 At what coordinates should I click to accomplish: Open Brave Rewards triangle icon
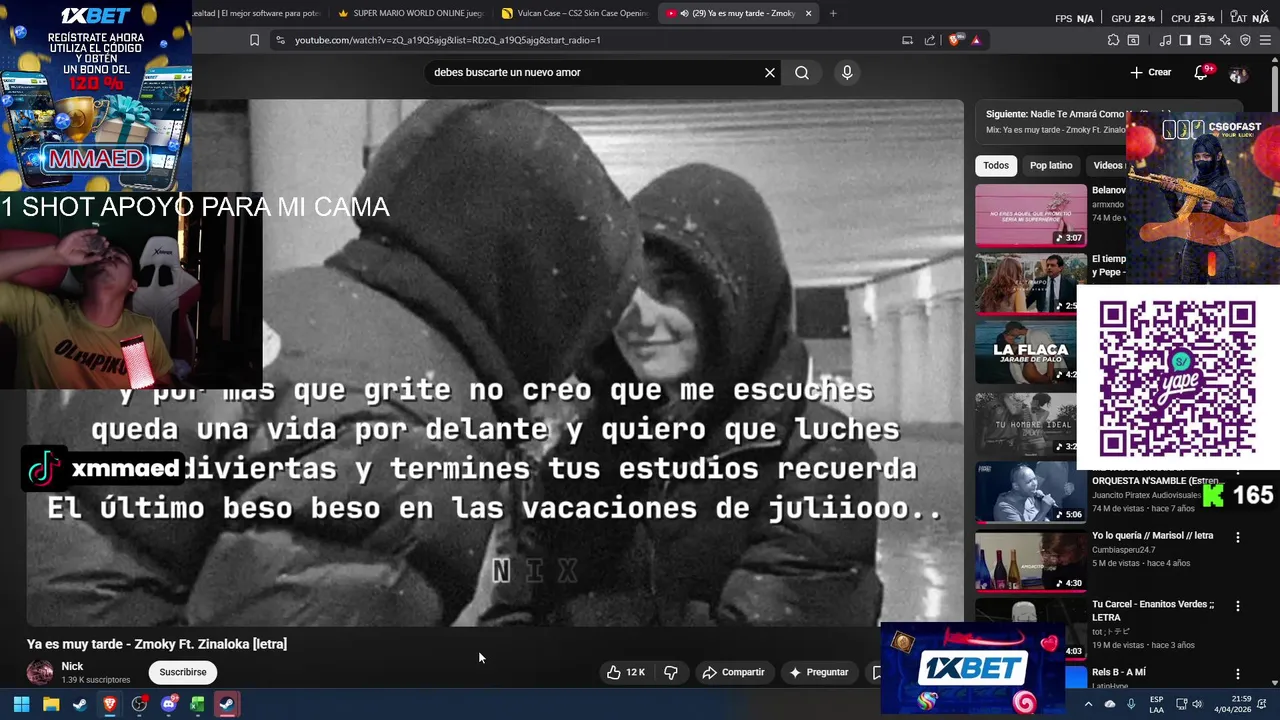coord(976,40)
